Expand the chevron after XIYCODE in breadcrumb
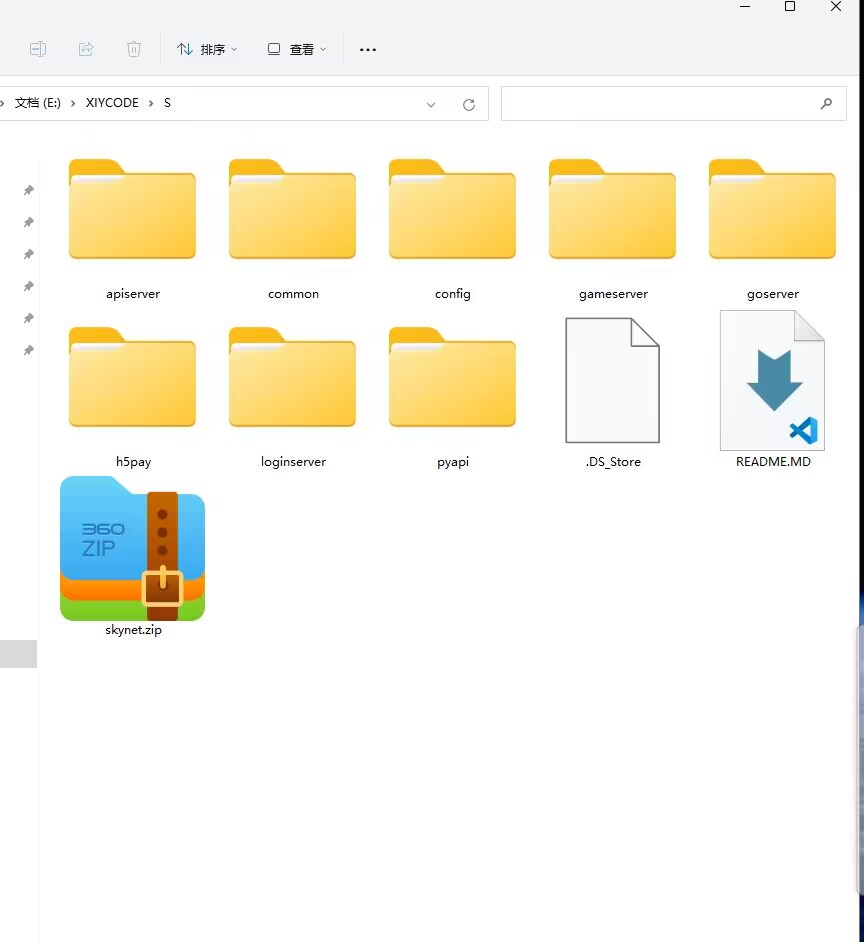Viewport: 864px width, 942px height. point(152,103)
